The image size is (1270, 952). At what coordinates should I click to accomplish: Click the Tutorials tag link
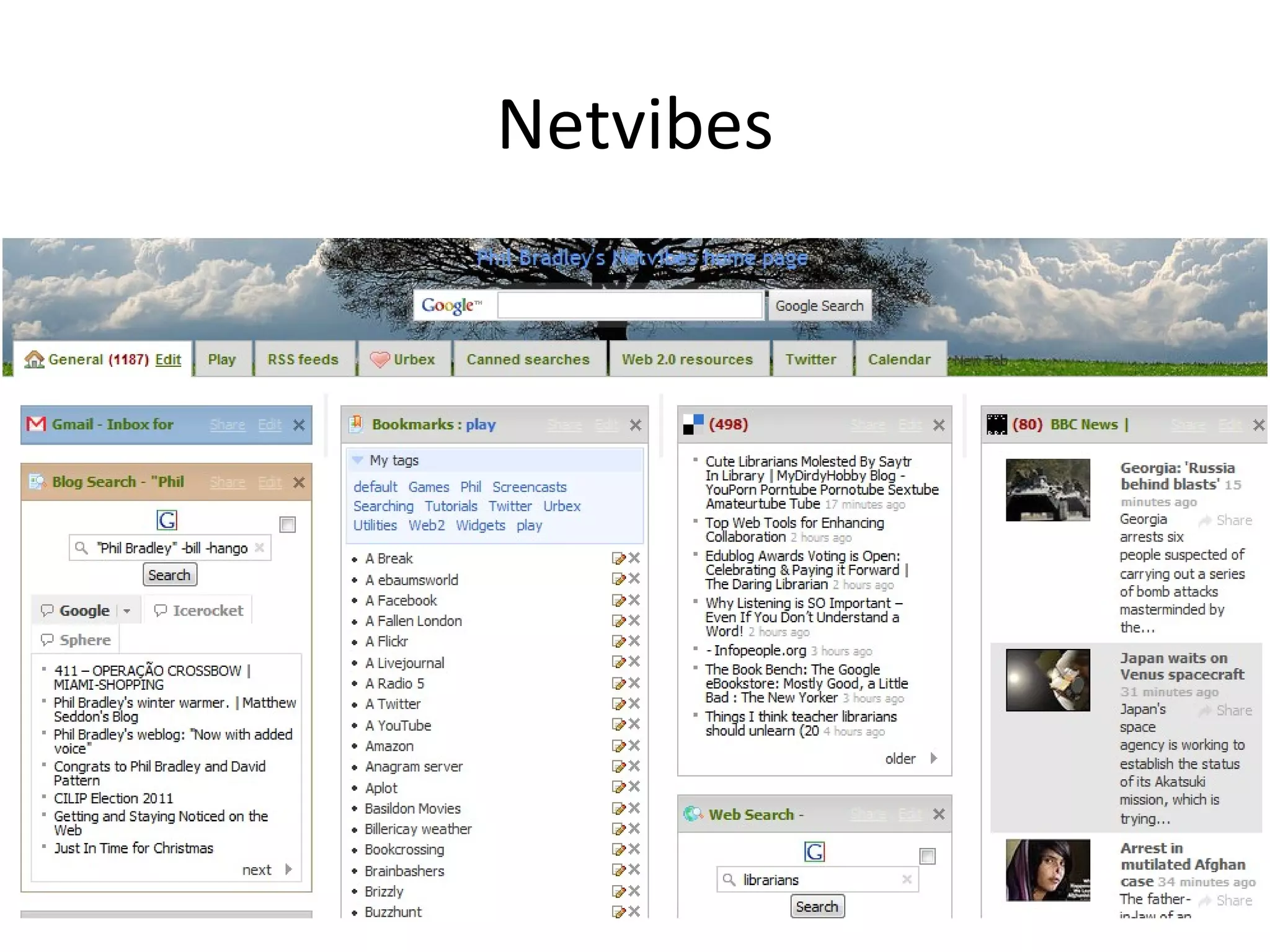tap(451, 506)
